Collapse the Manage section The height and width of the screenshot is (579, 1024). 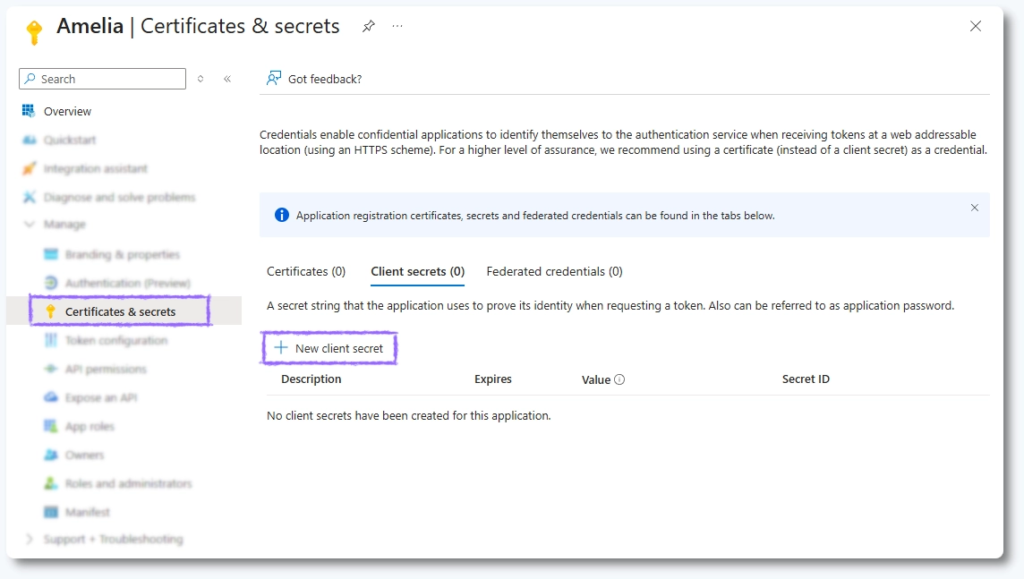tap(29, 225)
